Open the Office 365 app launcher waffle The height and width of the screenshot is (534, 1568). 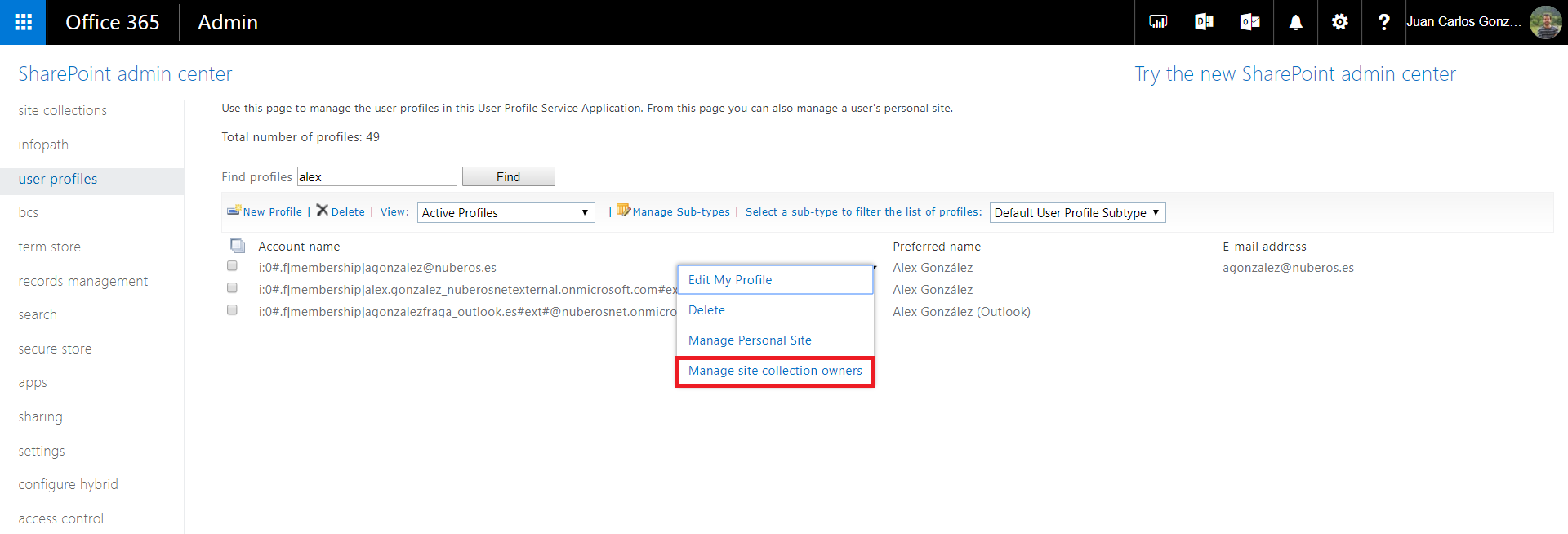point(23,22)
